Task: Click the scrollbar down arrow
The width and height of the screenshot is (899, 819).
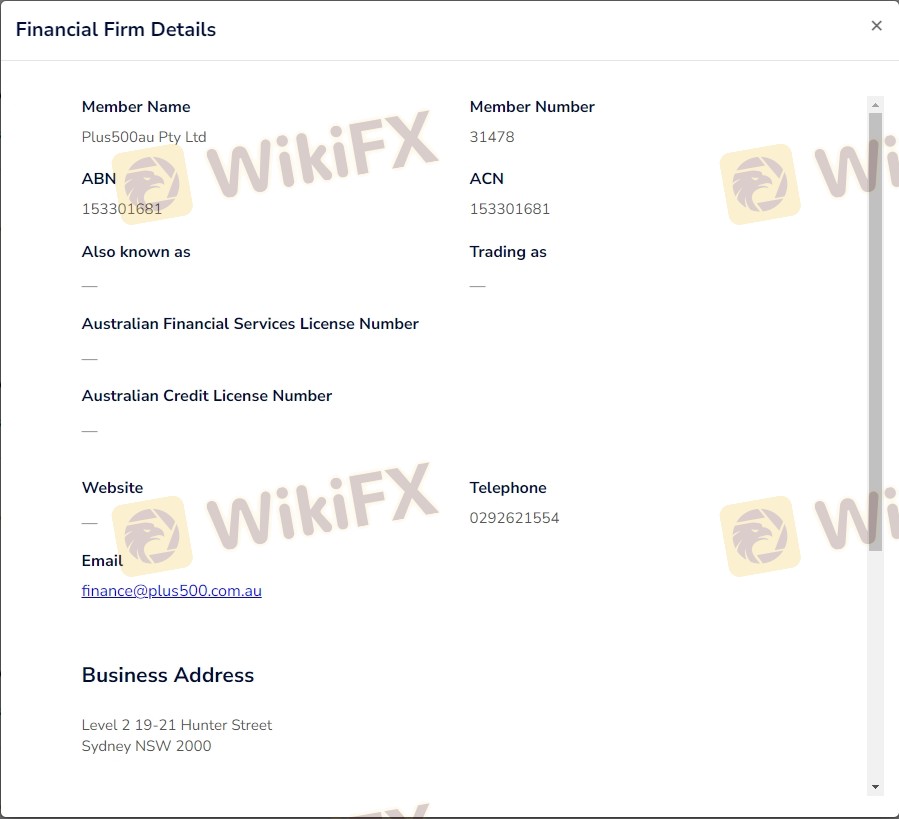Action: pyautogui.click(x=875, y=787)
